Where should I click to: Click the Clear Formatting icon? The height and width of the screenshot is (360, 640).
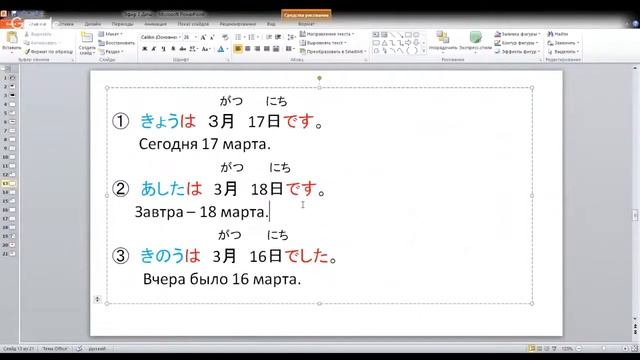click(225, 37)
